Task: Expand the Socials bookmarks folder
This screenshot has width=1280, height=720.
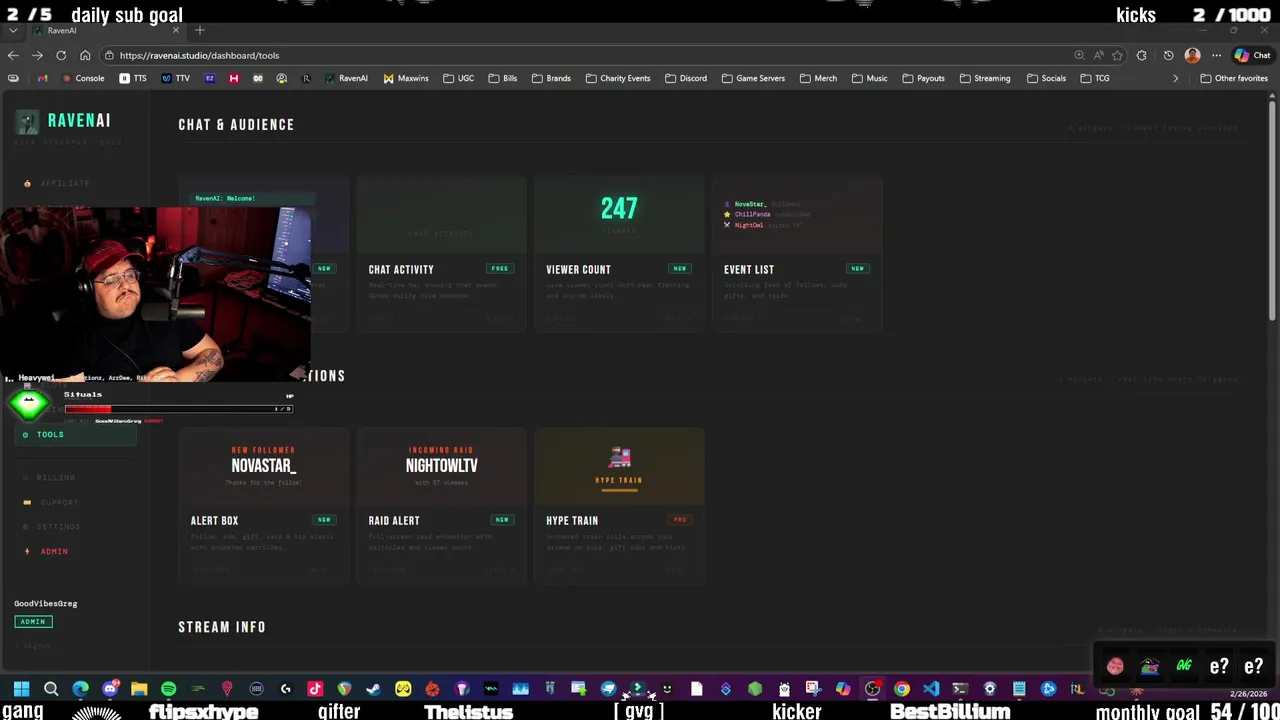Action: [1046, 78]
